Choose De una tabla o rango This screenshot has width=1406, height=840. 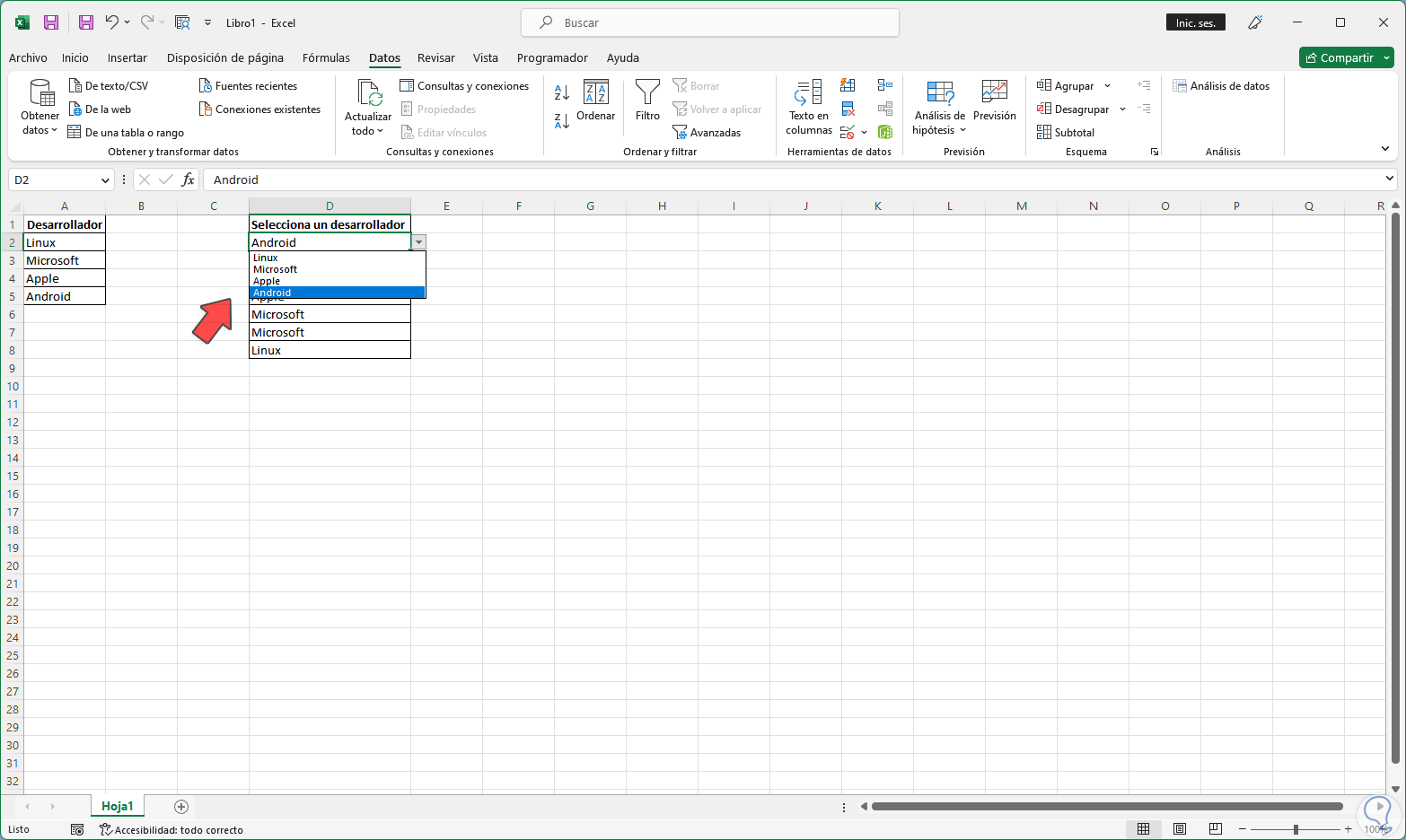pyautogui.click(x=126, y=133)
